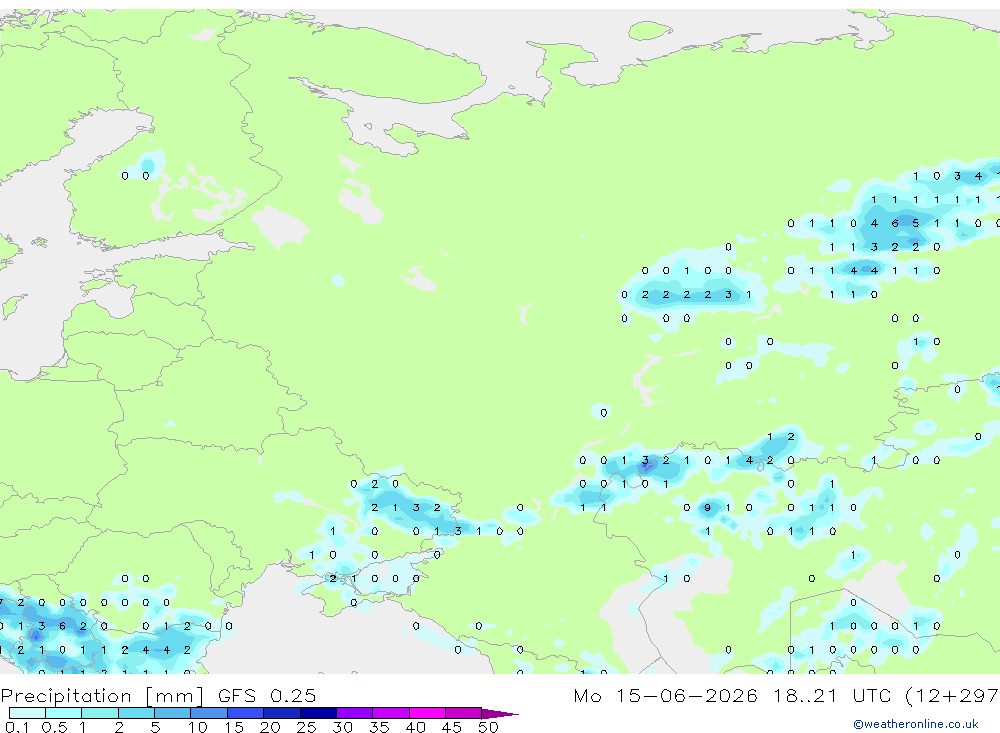Screen dimensions: 1000x733
Task: Click the legend label '45'
Action: tap(452, 727)
